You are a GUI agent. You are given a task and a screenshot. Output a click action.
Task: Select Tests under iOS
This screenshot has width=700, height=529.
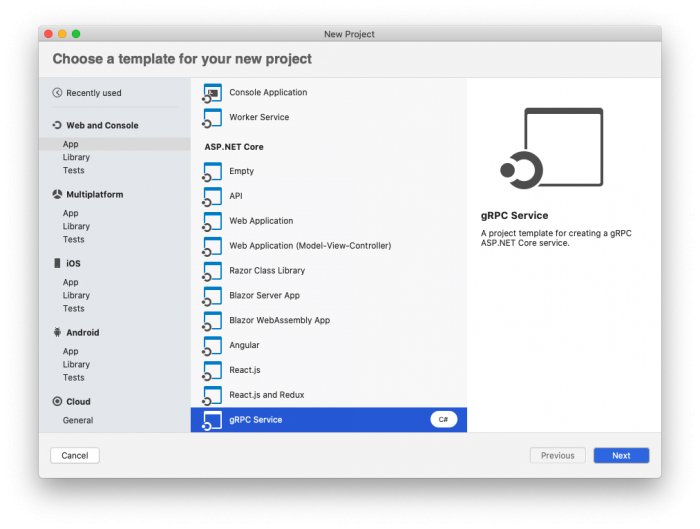74,309
